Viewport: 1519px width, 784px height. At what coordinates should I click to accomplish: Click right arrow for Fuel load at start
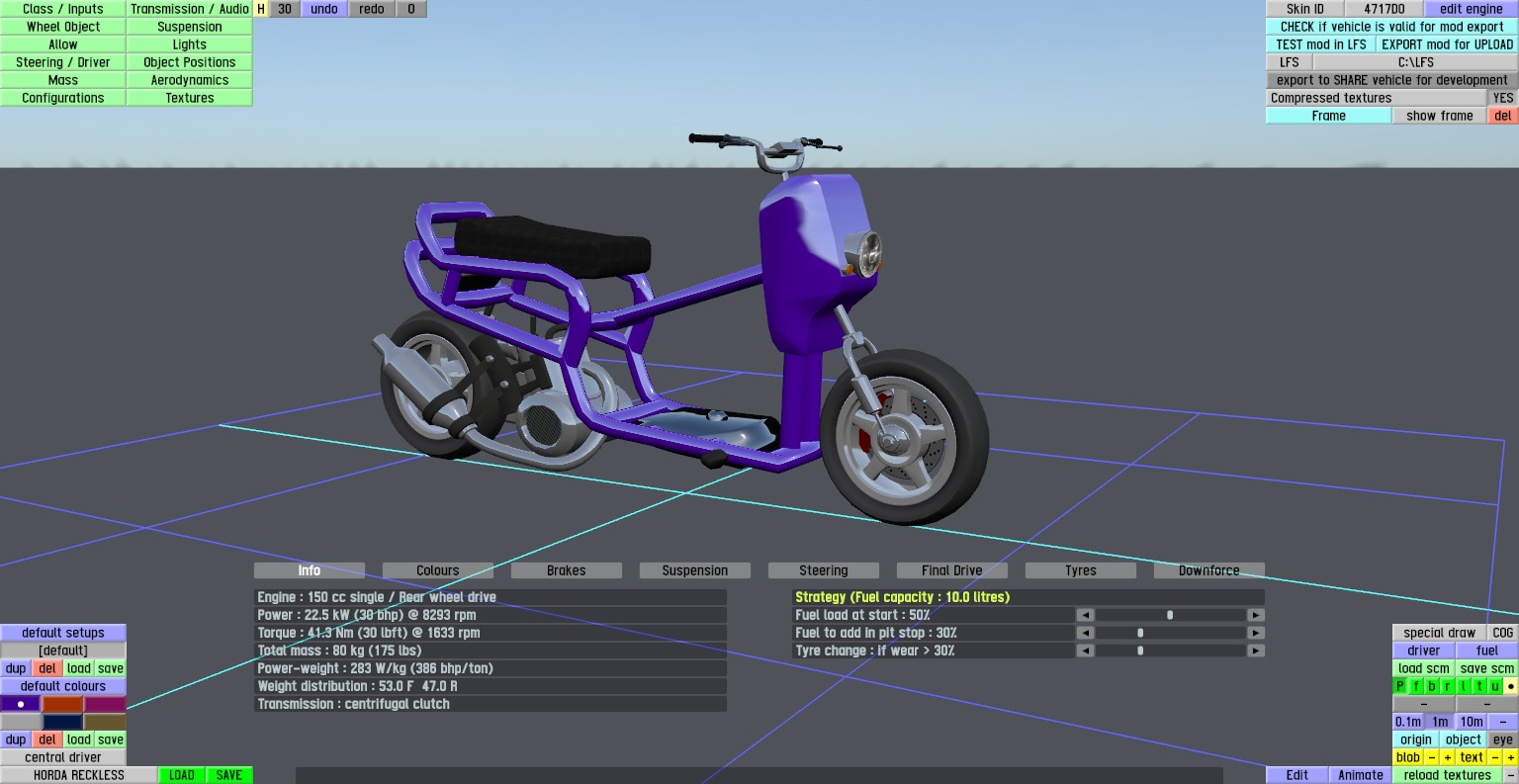coord(1256,615)
